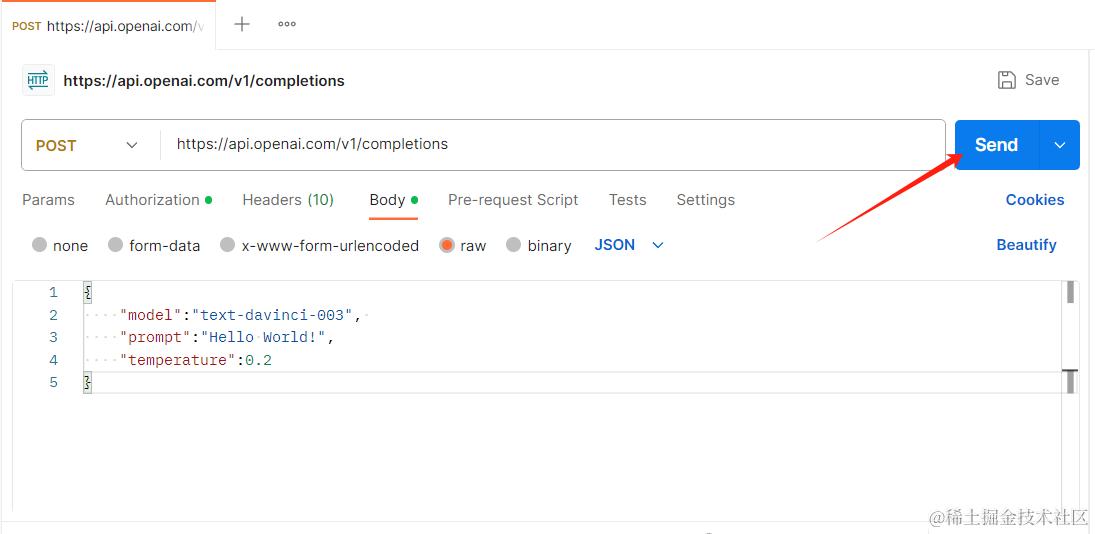Click the Send button

click(x=997, y=144)
